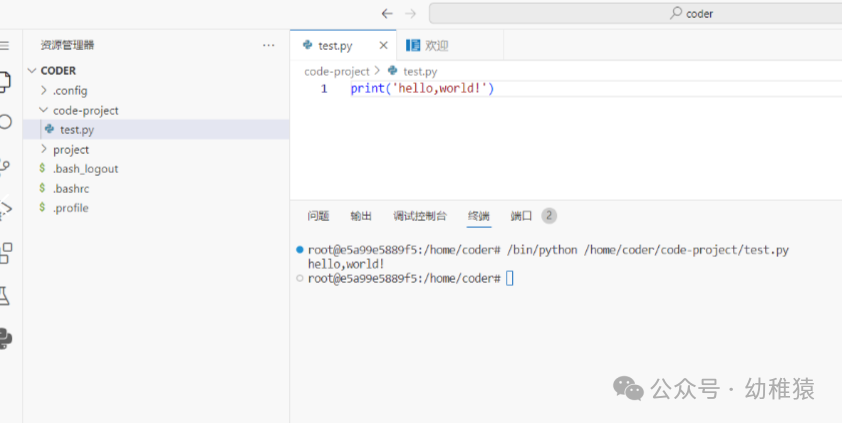Close the test.py editor tab

coord(383,46)
